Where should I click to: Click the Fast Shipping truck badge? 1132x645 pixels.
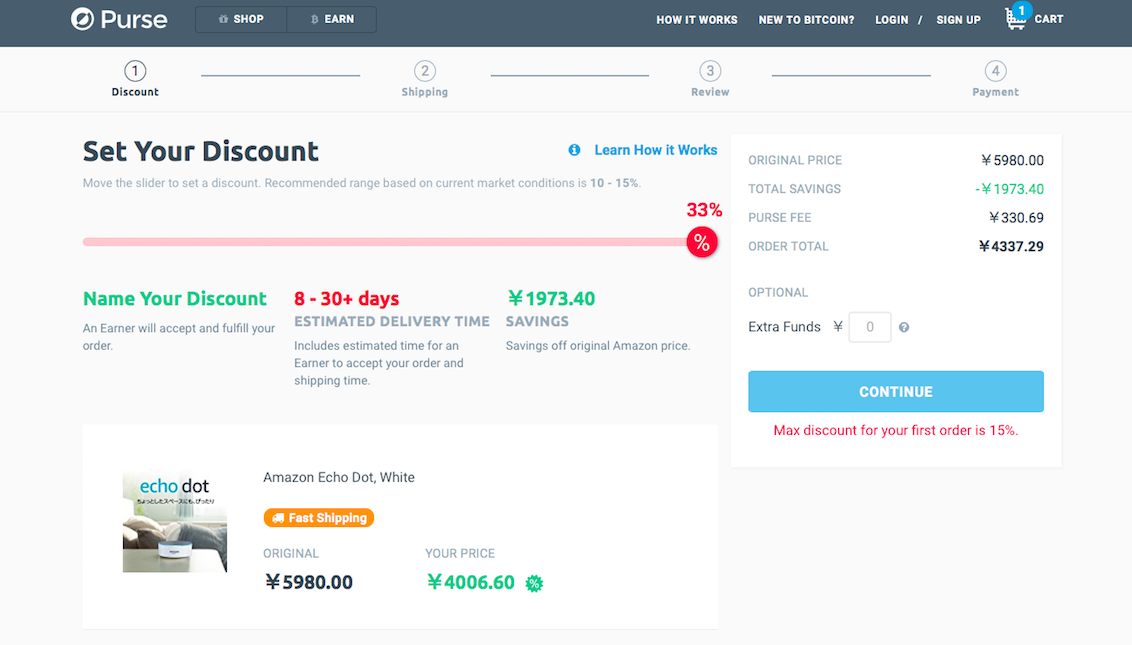tap(318, 518)
